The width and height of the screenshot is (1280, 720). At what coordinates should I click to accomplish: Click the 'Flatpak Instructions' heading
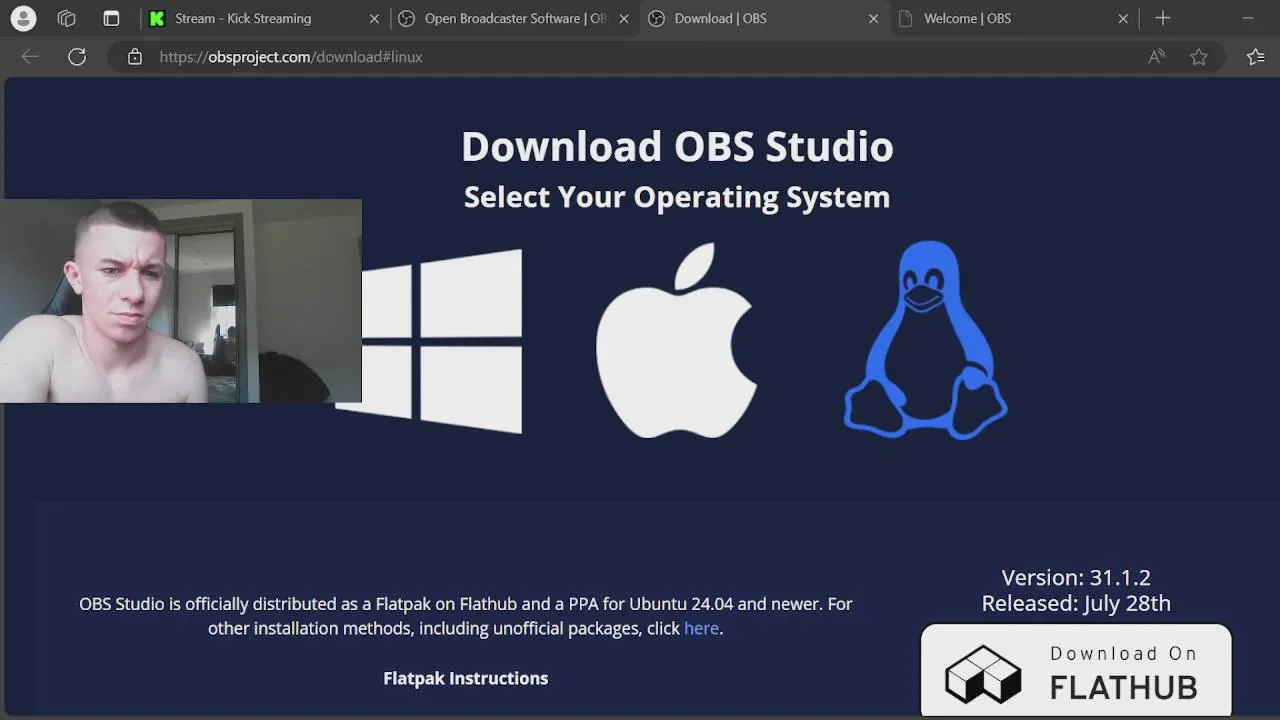click(466, 678)
